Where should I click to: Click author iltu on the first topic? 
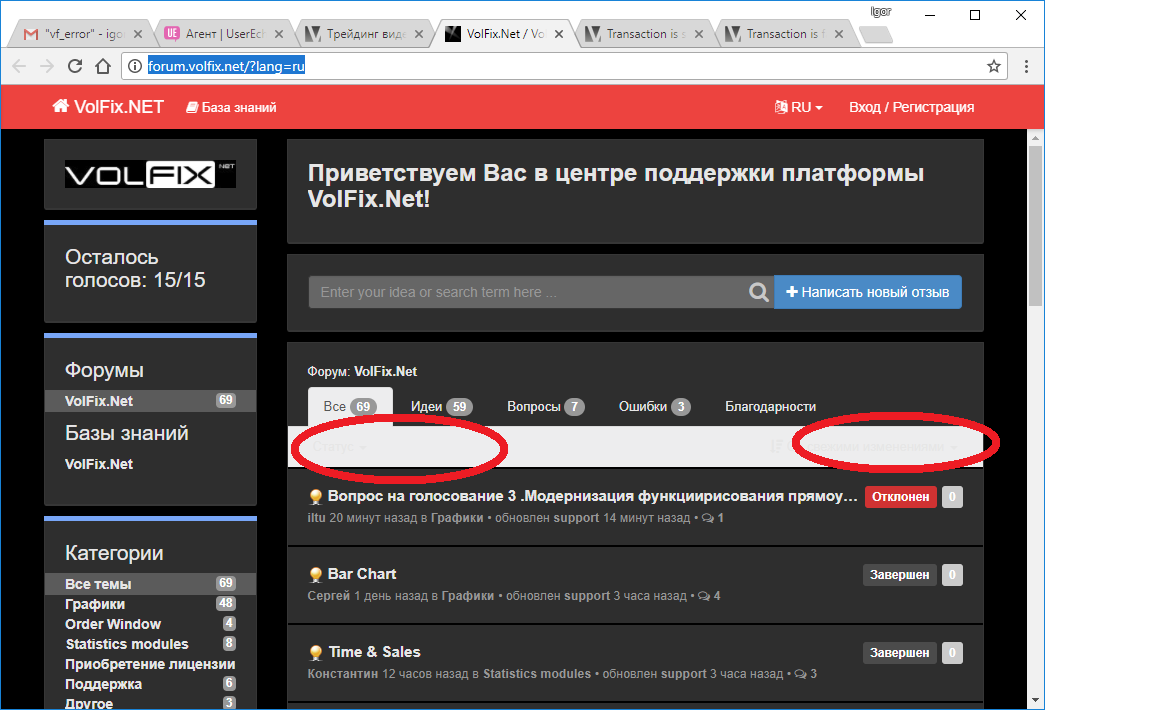[x=316, y=518]
